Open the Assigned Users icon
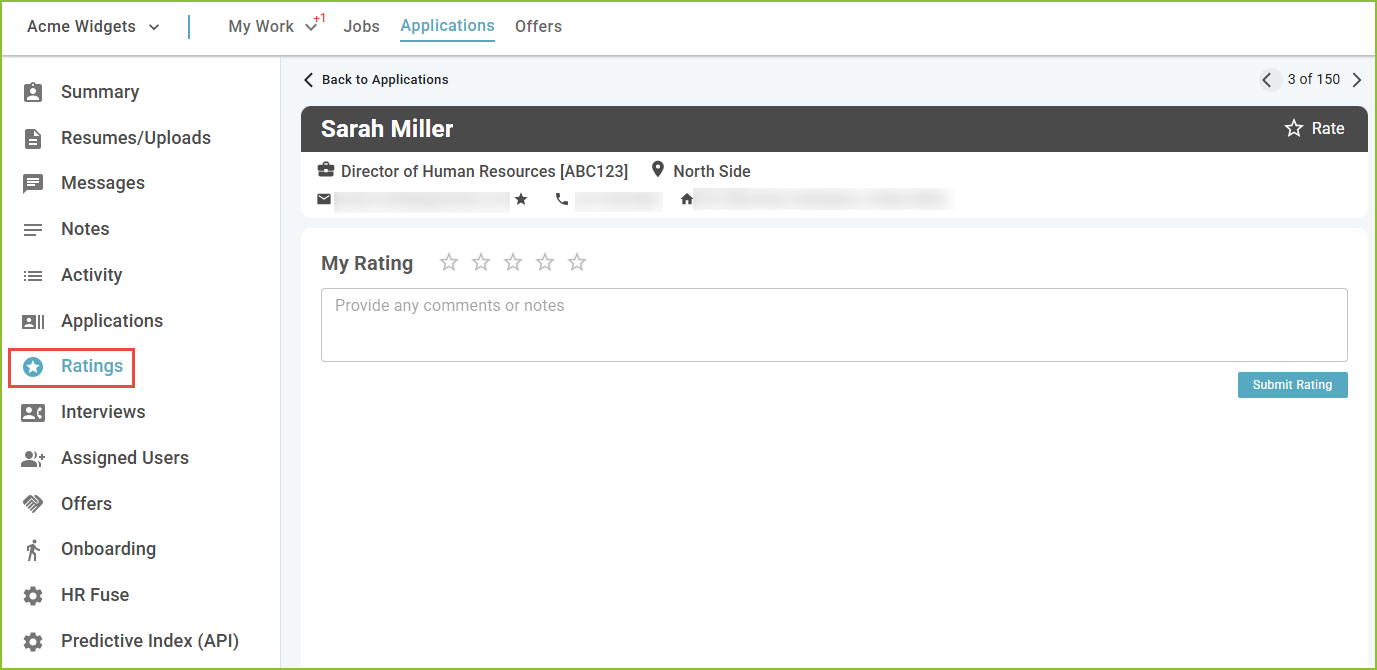This screenshot has height=670, width=1377. (x=33, y=458)
